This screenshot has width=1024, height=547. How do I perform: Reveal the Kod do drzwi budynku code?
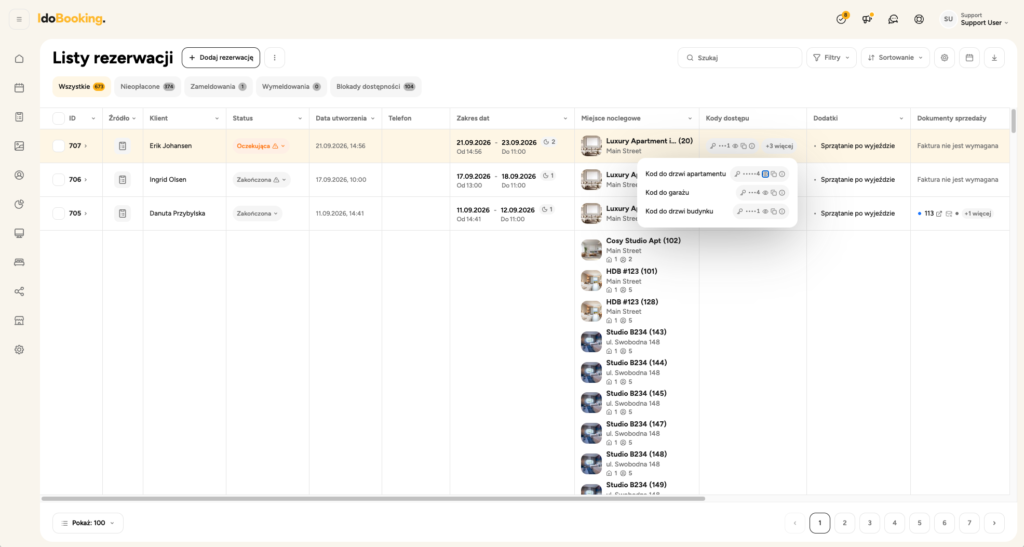tap(765, 211)
